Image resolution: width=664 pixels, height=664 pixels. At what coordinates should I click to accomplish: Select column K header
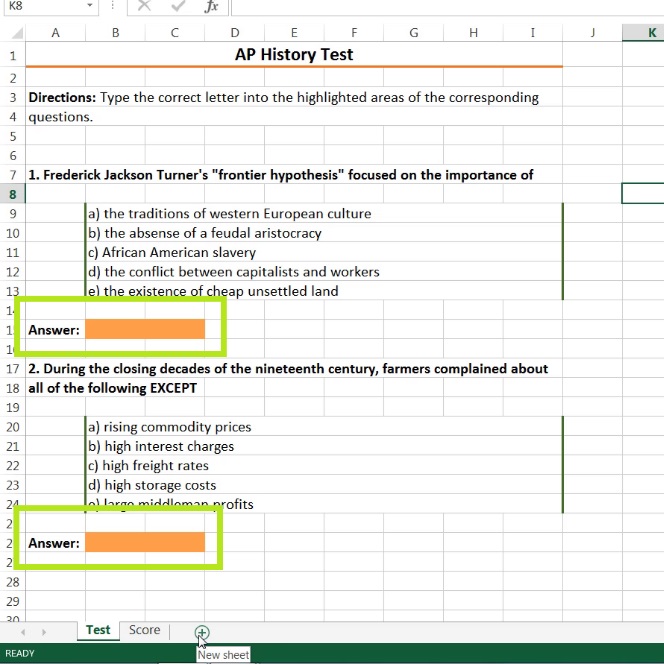click(643, 33)
